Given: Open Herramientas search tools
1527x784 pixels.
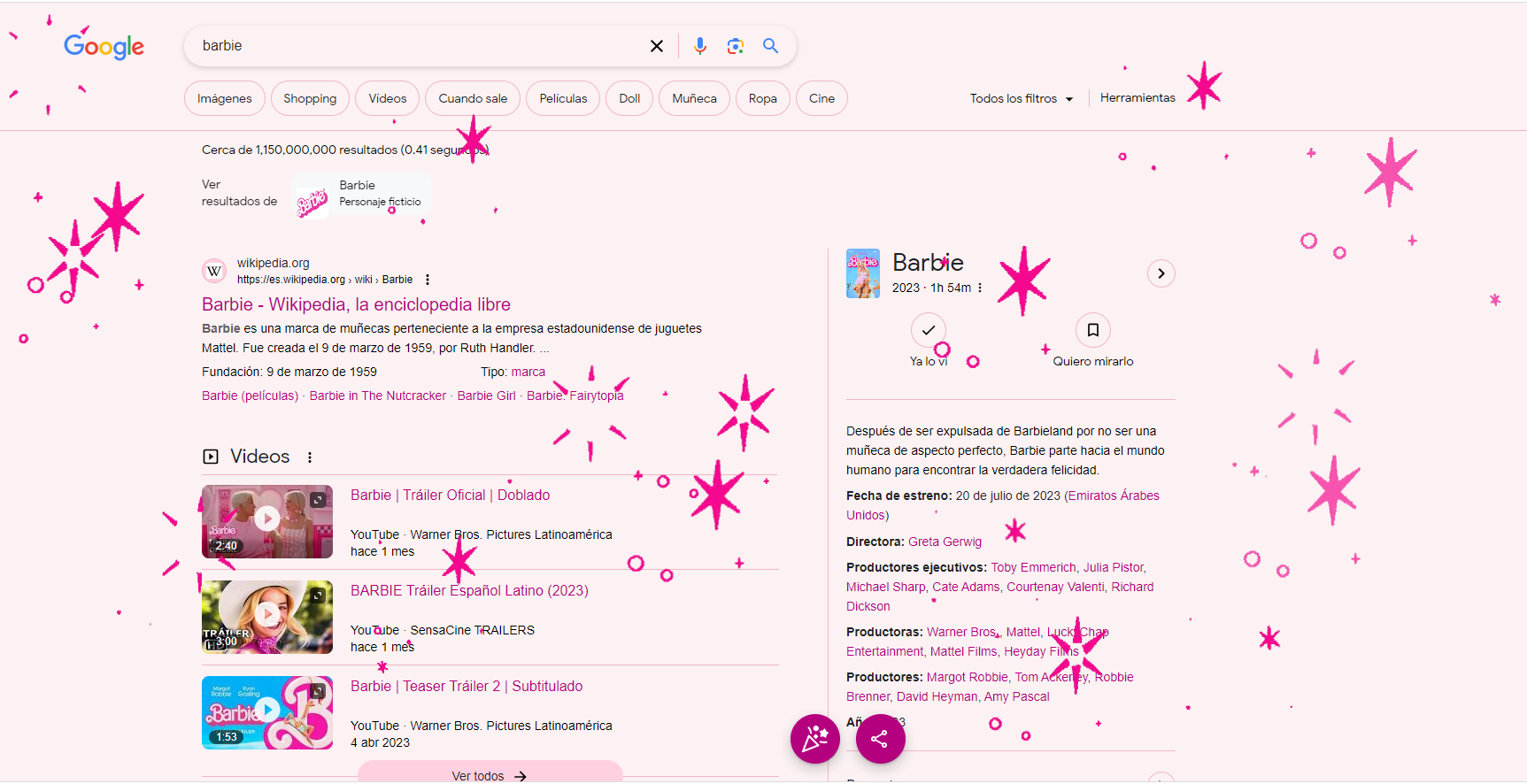Looking at the screenshot, I should click(1138, 97).
